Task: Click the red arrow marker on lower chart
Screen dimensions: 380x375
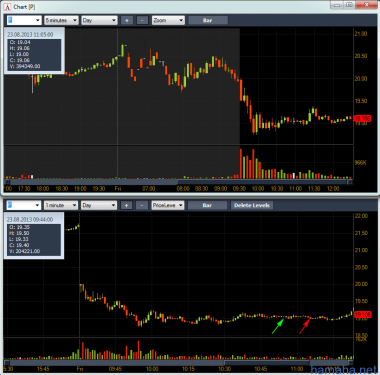Action: point(305,326)
